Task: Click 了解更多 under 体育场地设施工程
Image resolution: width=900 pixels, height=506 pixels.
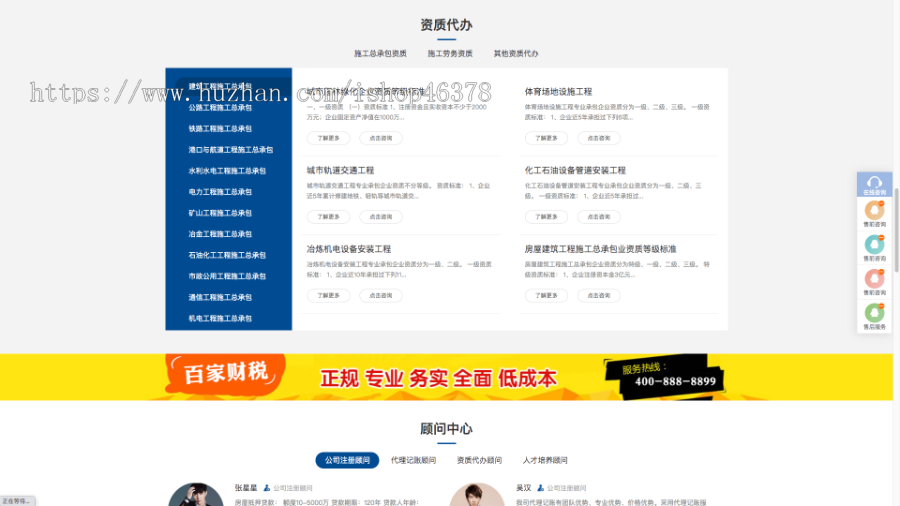Action: 546,138
